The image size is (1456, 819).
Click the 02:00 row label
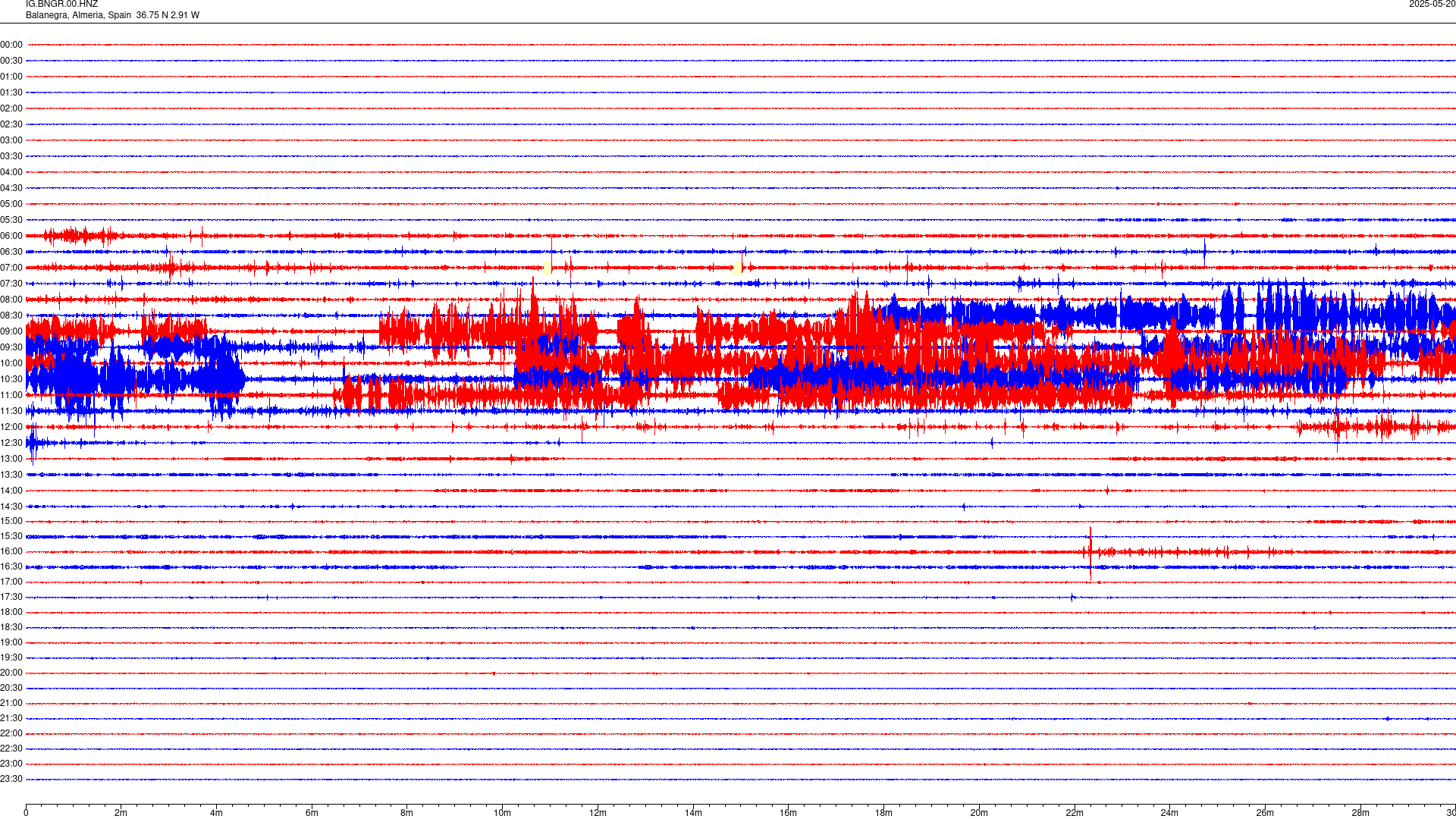[x=11, y=108]
